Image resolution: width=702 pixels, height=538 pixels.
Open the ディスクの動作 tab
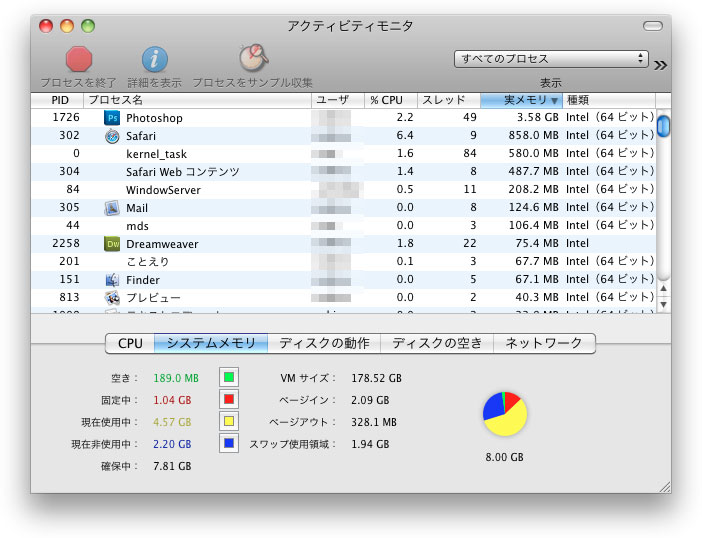(x=324, y=343)
